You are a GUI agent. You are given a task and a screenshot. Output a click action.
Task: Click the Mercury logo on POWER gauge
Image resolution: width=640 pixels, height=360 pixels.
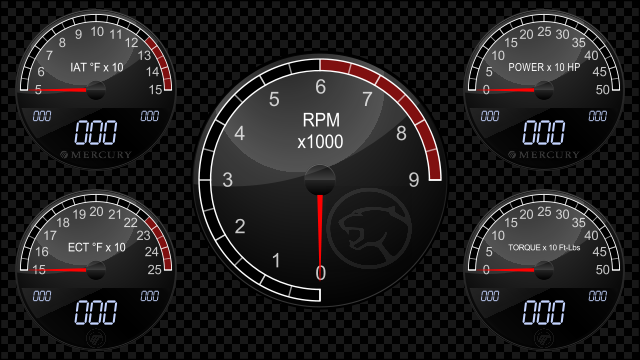coord(544,155)
